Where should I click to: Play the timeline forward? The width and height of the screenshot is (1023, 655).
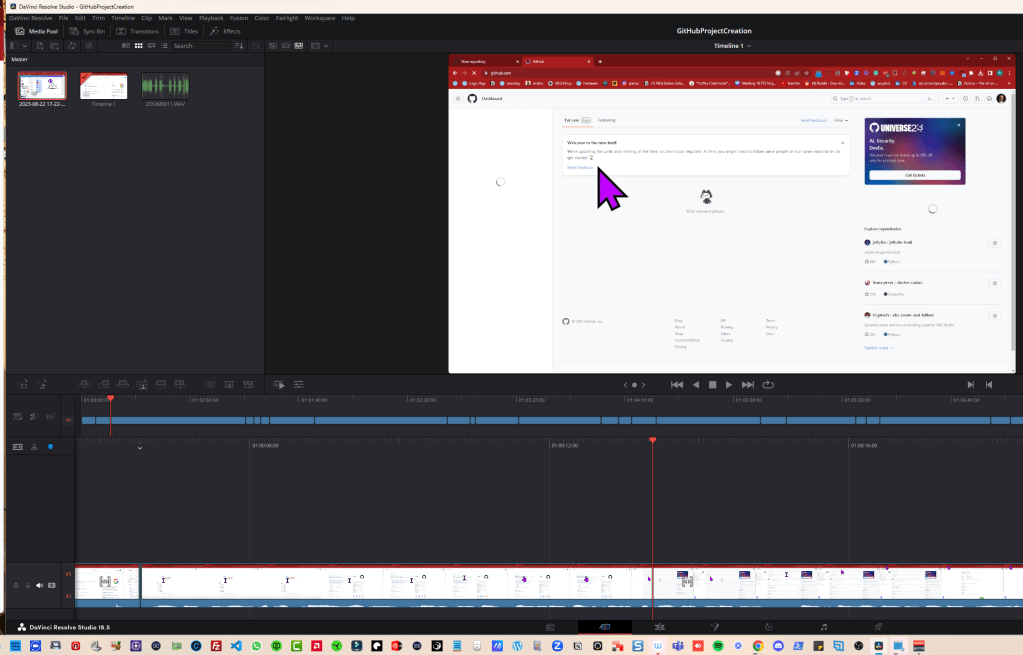729,385
